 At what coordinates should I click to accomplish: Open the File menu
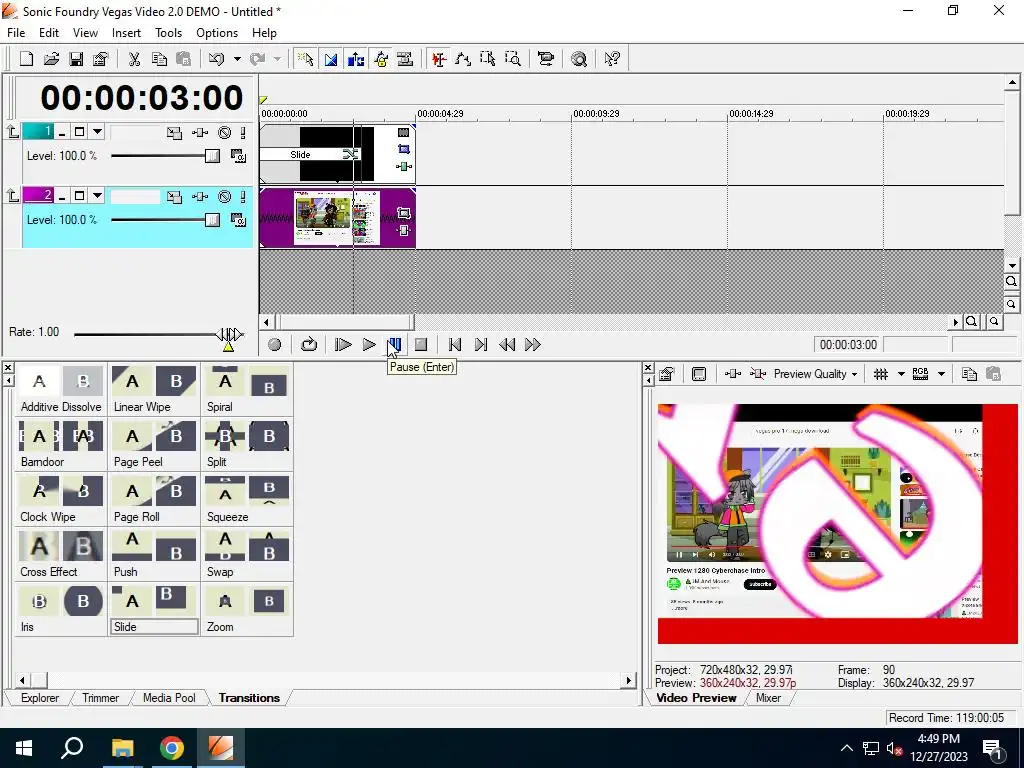click(x=16, y=33)
